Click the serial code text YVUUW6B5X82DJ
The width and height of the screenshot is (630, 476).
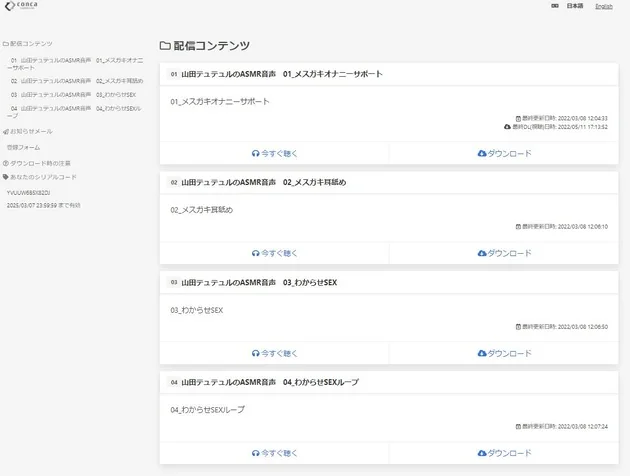tap(28, 193)
